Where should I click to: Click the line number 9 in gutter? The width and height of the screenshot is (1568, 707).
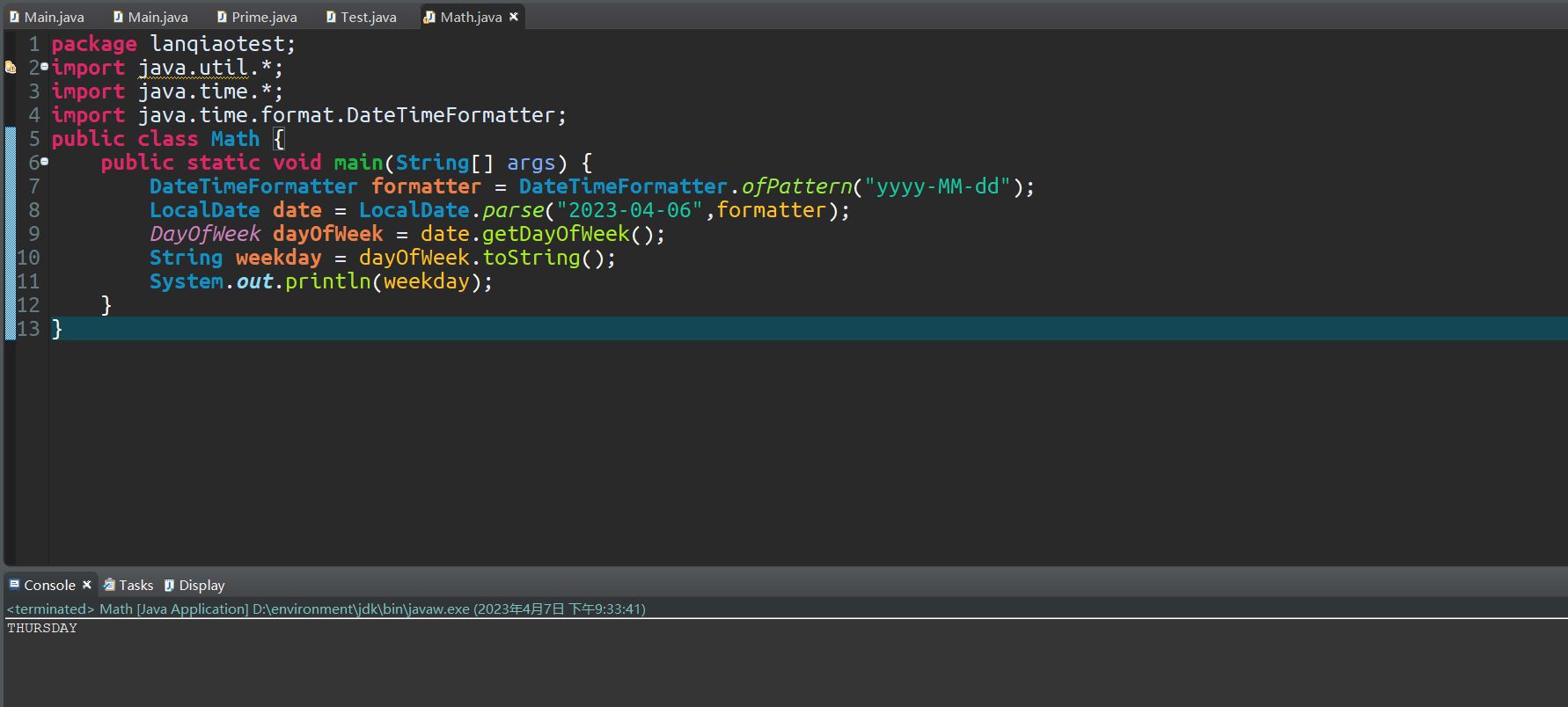click(x=33, y=234)
